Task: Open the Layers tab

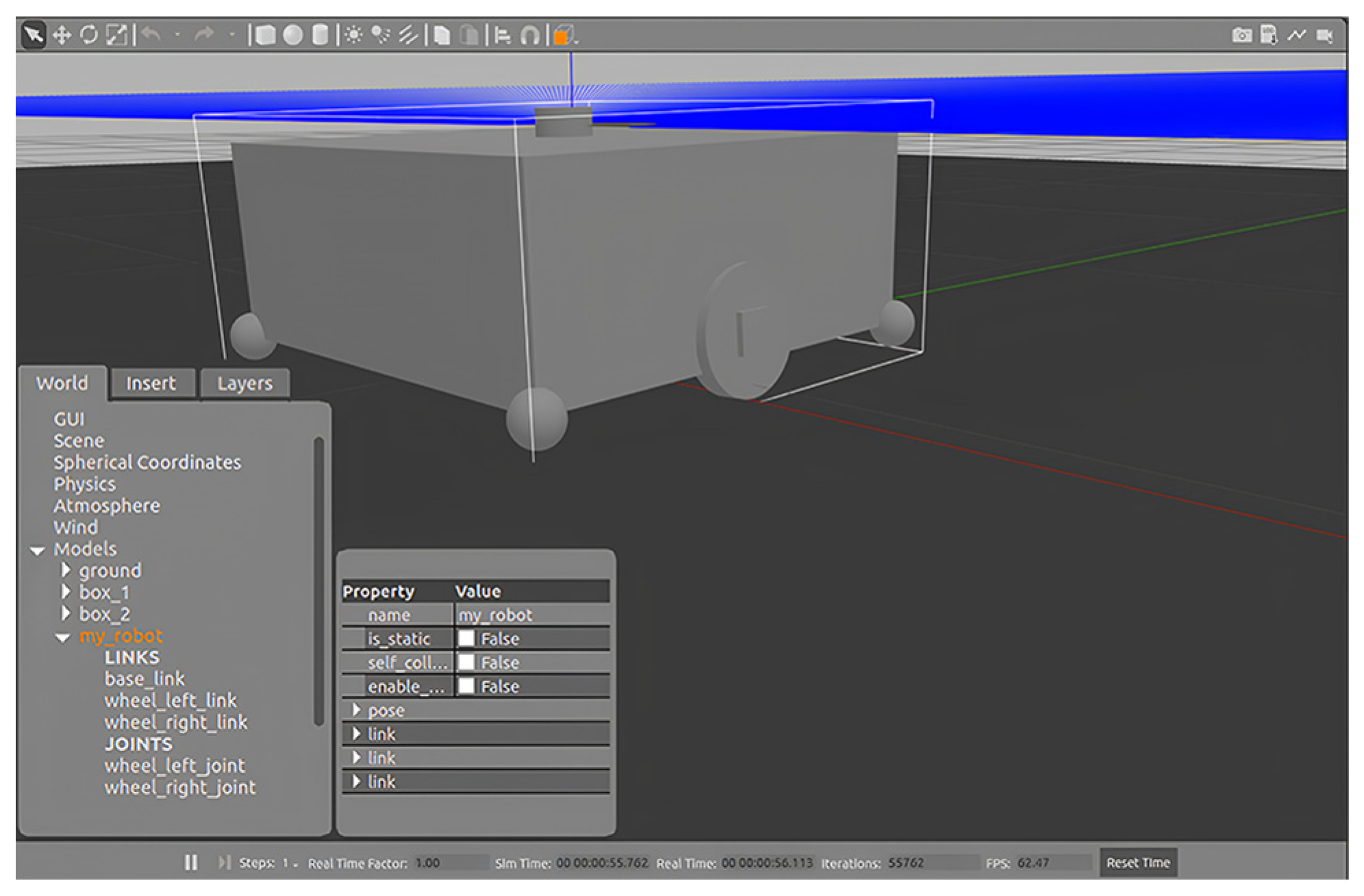Action: pyautogui.click(x=244, y=383)
